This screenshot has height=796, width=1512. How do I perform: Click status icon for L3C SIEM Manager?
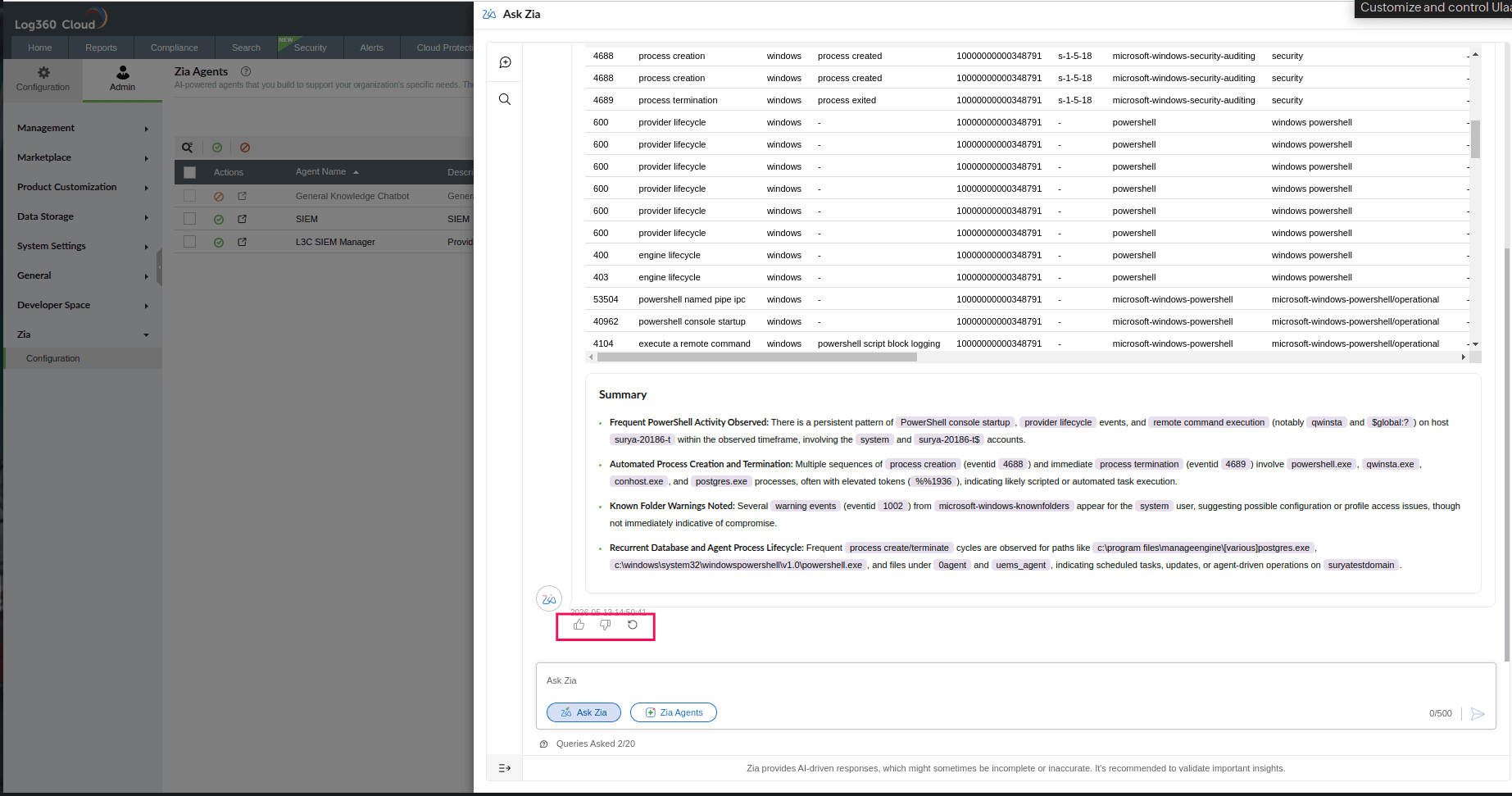[x=219, y=243]
